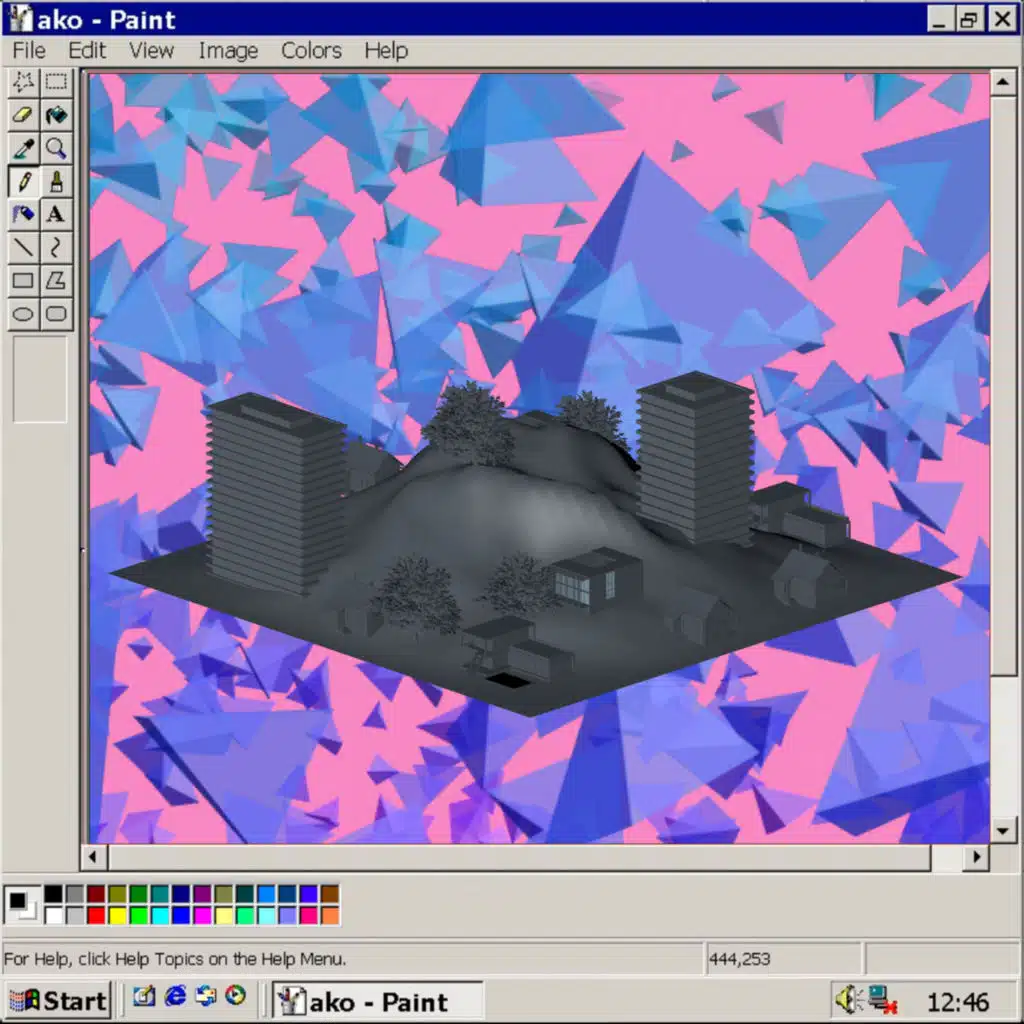1024x1024 pixels.
Task: Click the 'For Help, click Help Topics' status text
Action: 175,959
